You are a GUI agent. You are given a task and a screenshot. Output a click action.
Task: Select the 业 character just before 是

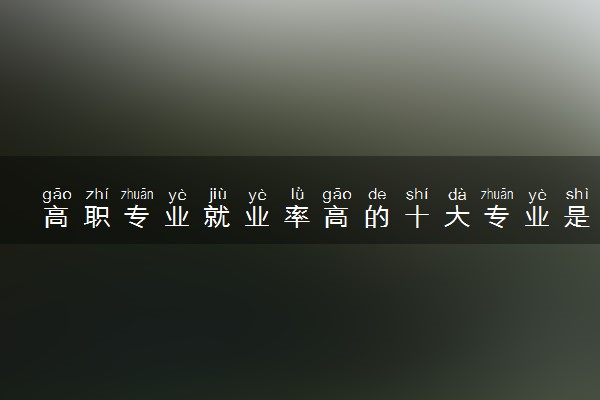537,217
